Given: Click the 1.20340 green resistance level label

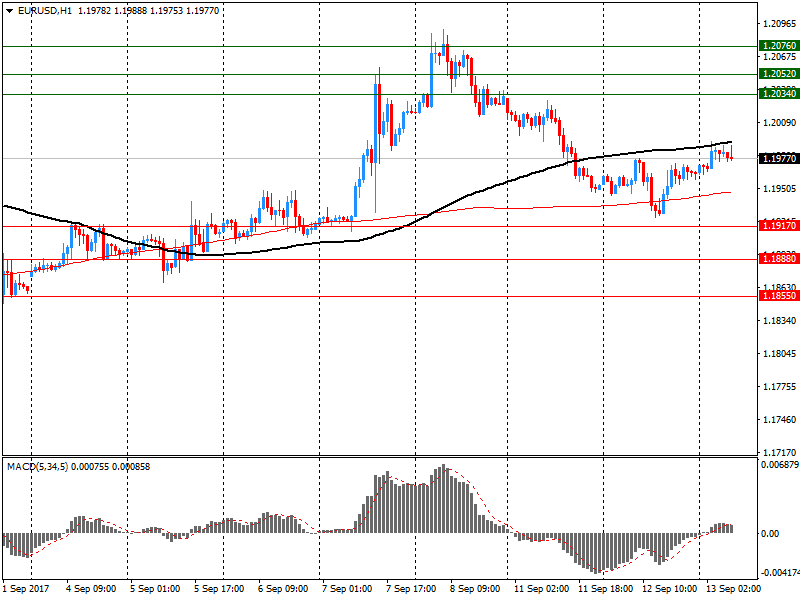Looking at the screenshot, I should tap(779, 93).
